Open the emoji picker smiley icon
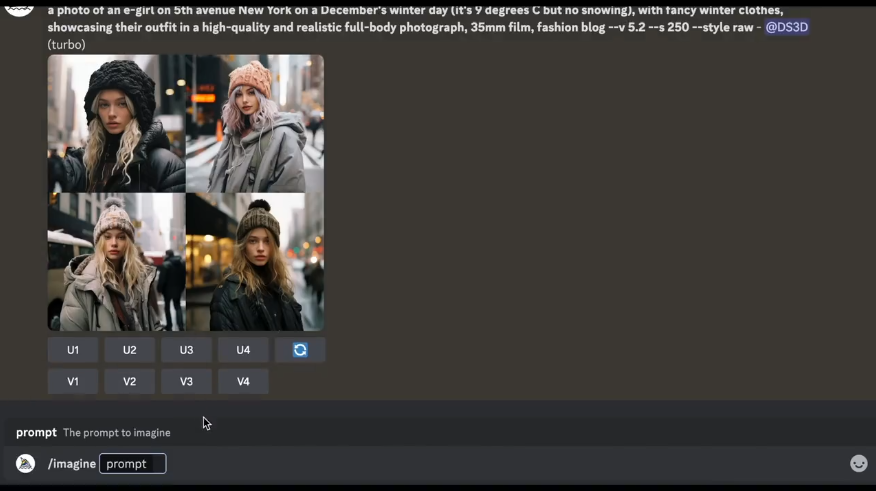 point(858,463)
